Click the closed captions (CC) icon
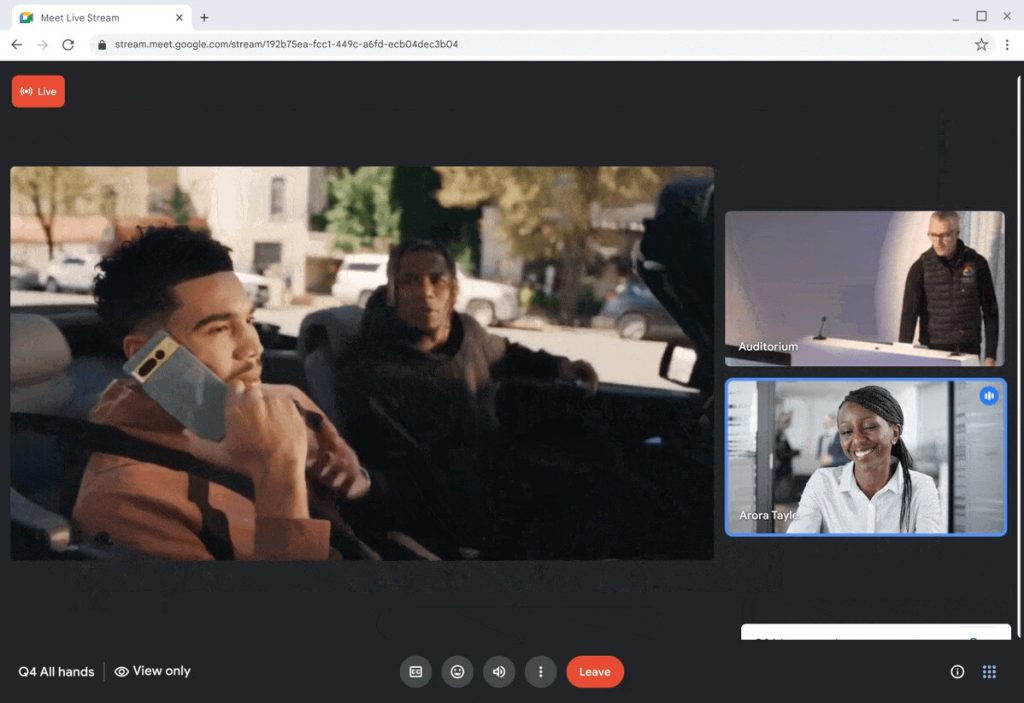Screen dimensions: 1024x703 pyautogui.click(x=416, y=671)
